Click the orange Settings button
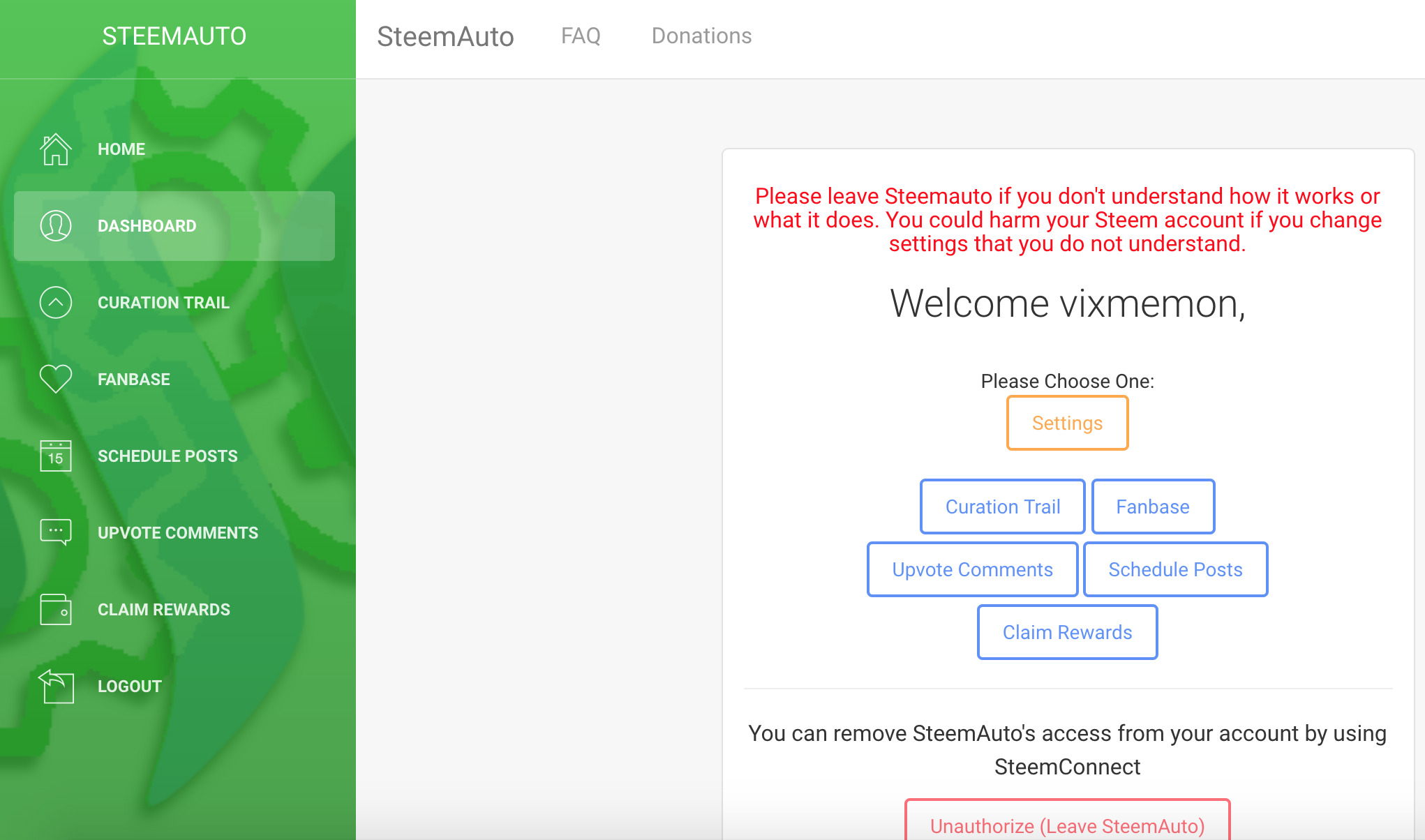Viewport: 1425px width, 840px height. tap(1067, 423)
